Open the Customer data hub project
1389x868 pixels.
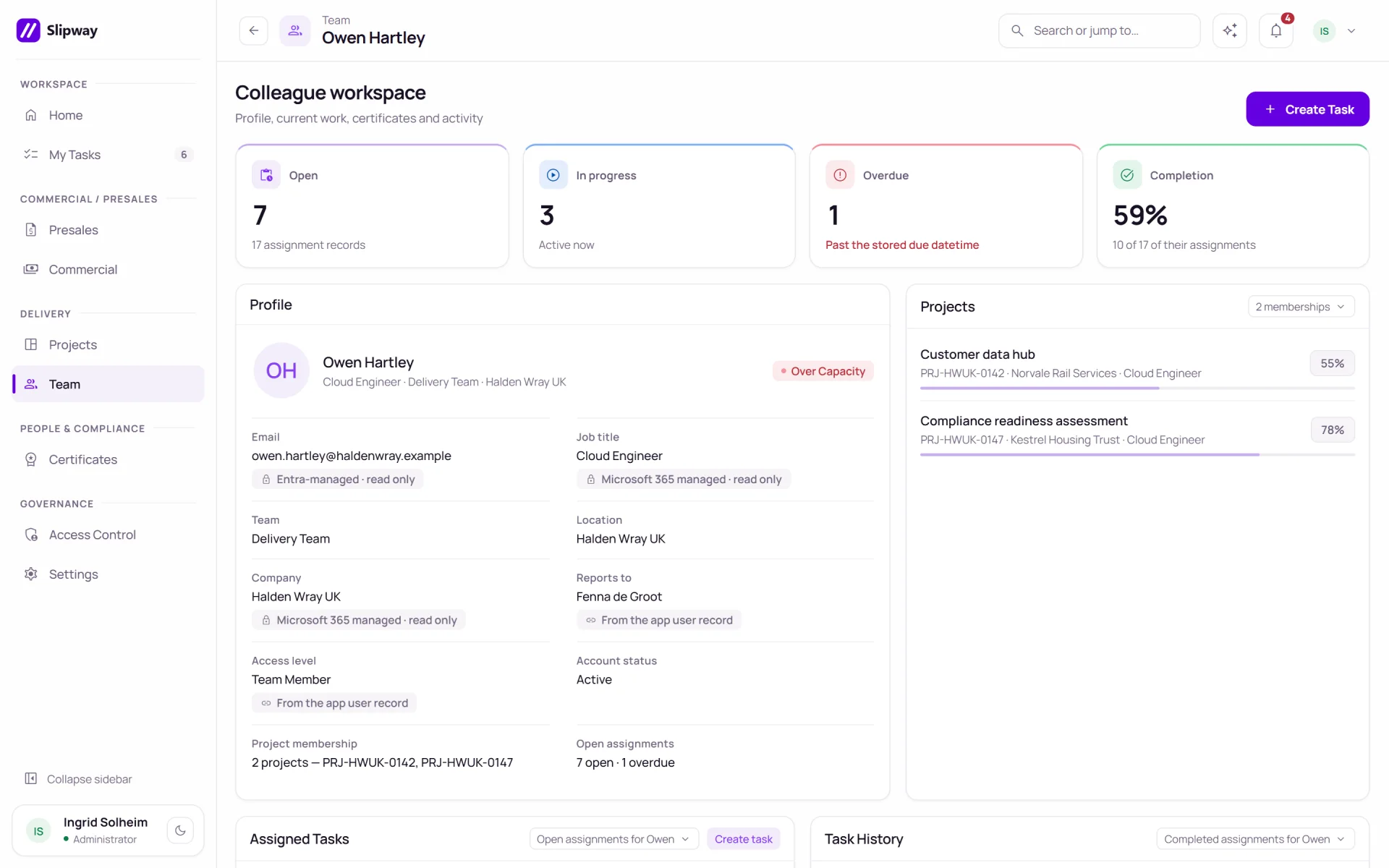coord(977,354)
